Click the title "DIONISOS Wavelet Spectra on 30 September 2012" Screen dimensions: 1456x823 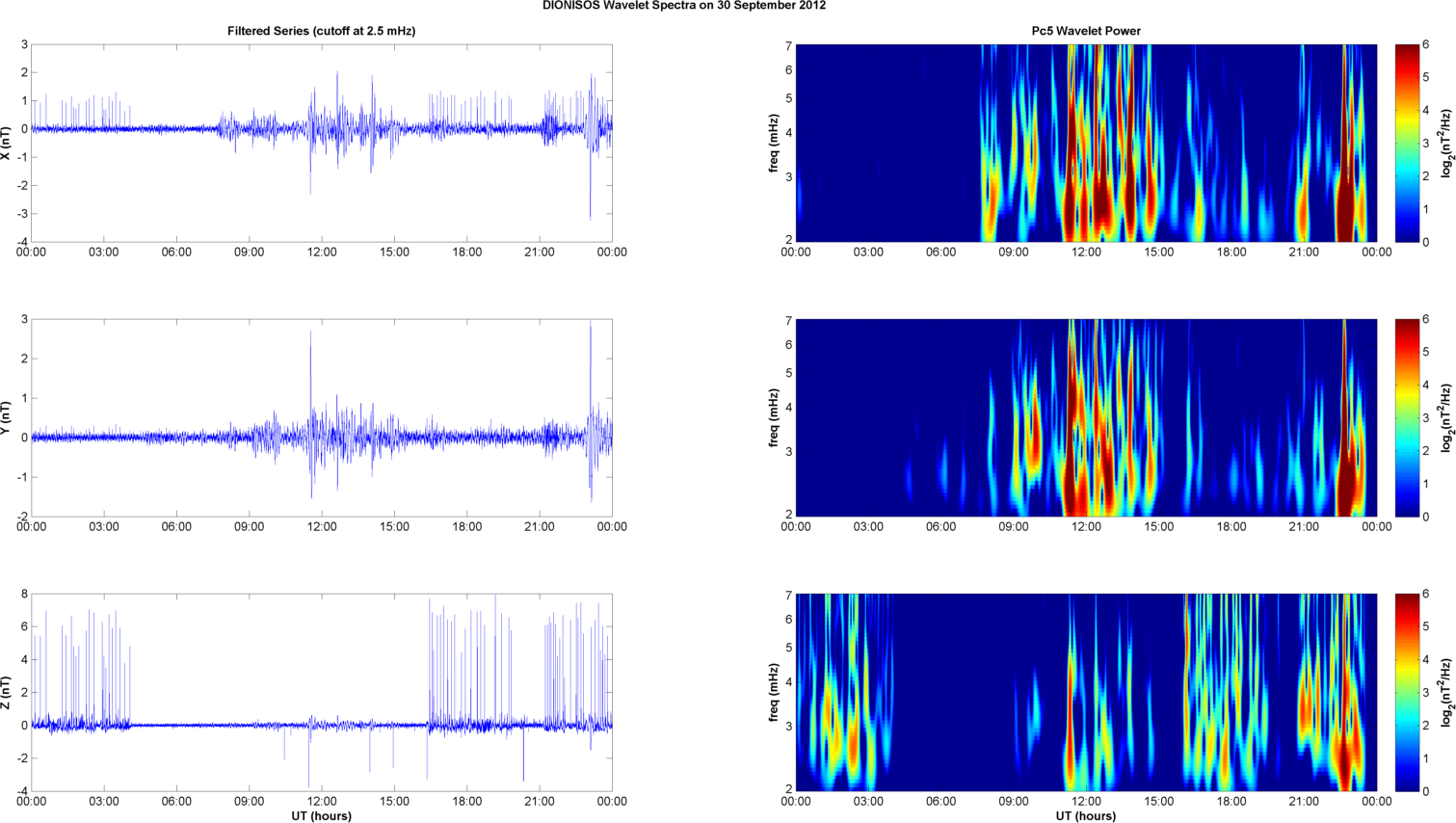tap(683, 6)
